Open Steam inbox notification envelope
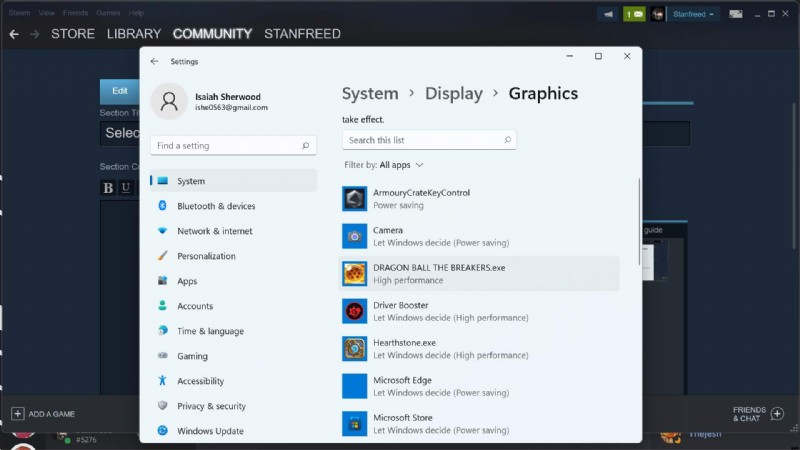Screen dimensions: 800x450 pos(634,14)
